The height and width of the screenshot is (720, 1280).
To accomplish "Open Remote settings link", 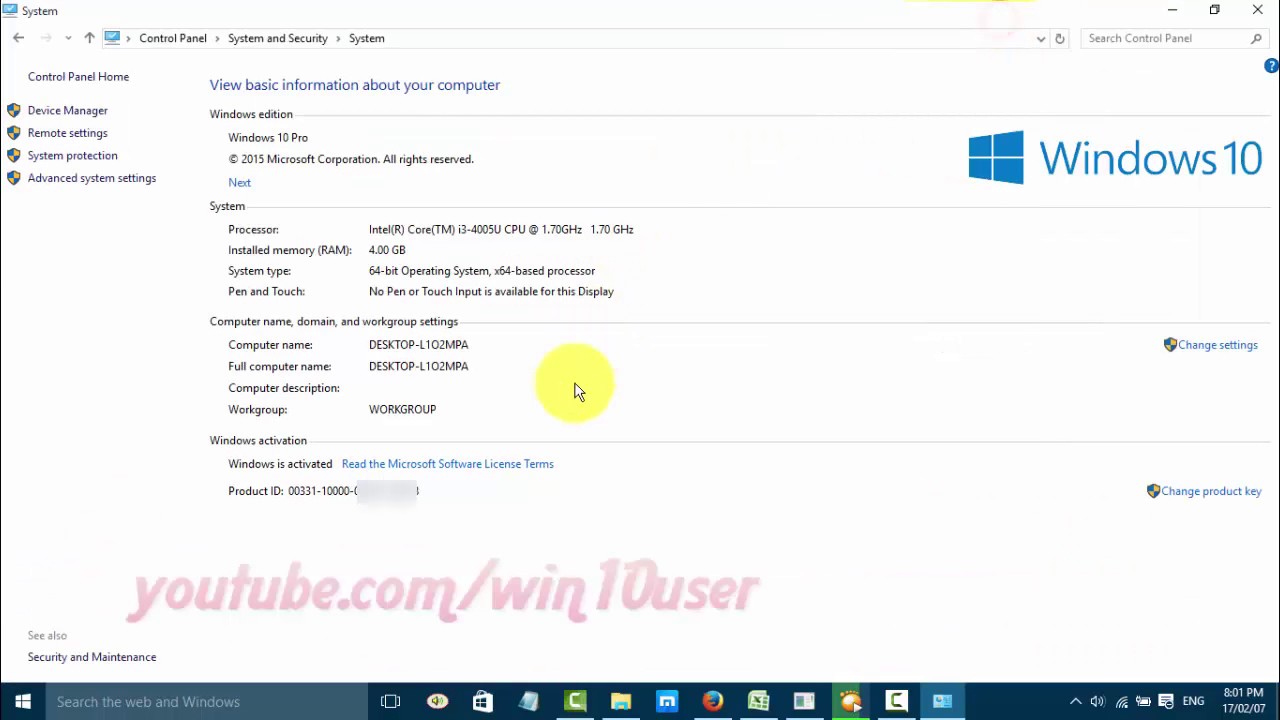I will [x=67, y=133].
